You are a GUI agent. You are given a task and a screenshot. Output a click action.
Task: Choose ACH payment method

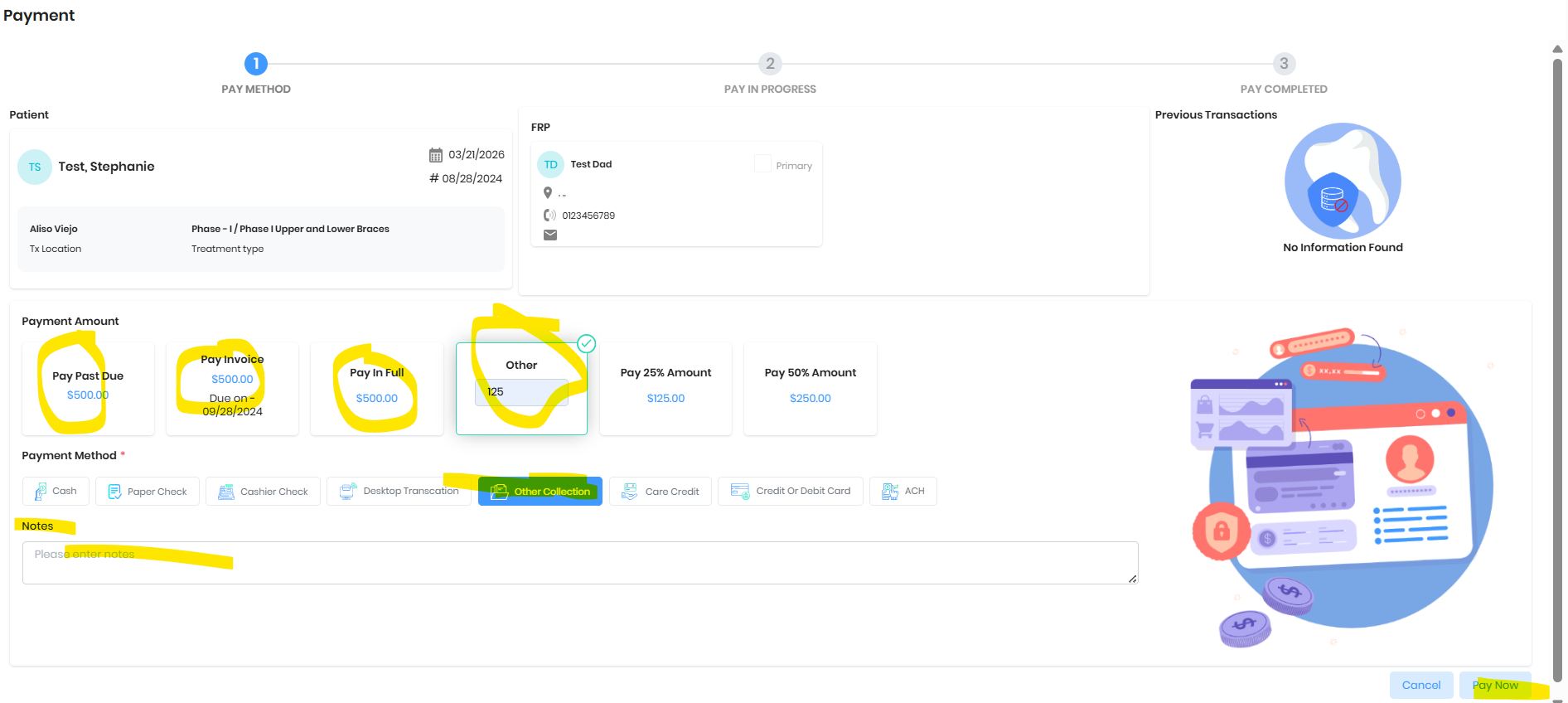(x=903, y=491)
